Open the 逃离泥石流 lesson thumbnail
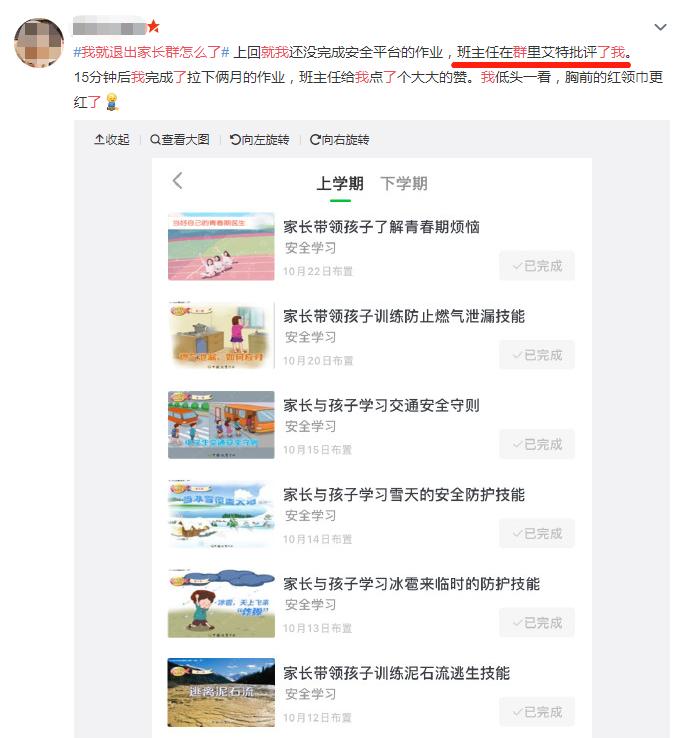Viewport: 680px width, 738px height. point(221,692)
